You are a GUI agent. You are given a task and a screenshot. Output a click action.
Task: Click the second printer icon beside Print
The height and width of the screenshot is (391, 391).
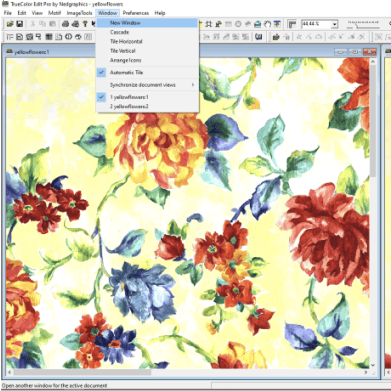coord(75,24)
